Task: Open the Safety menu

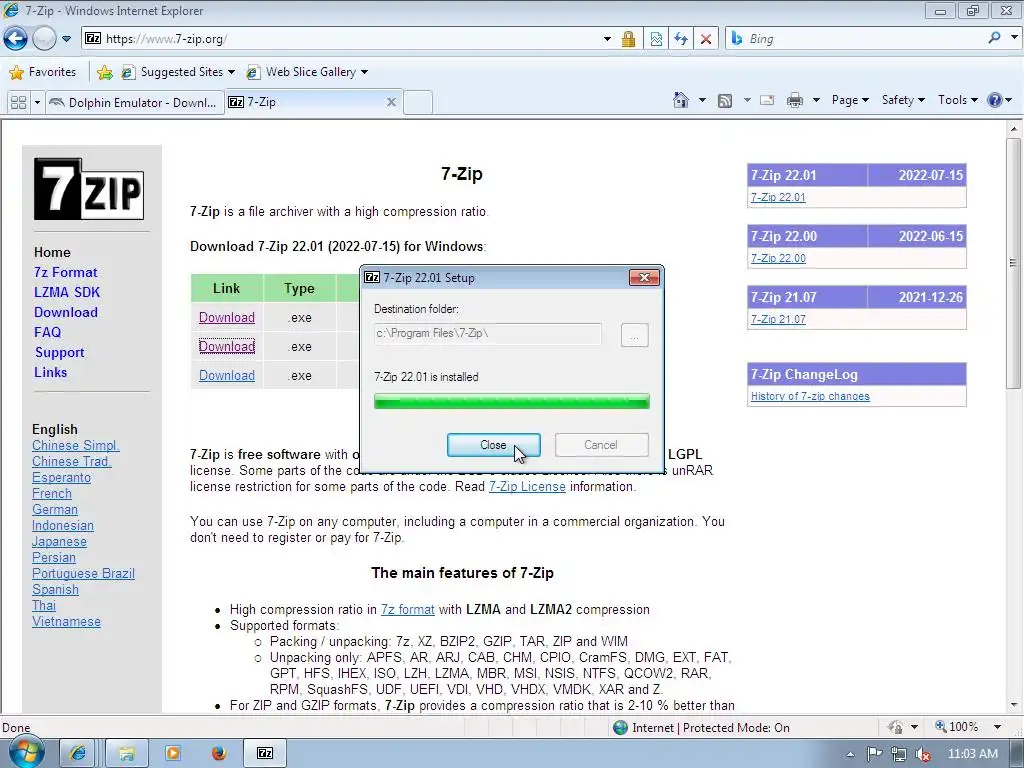Action: pos(903,100)
